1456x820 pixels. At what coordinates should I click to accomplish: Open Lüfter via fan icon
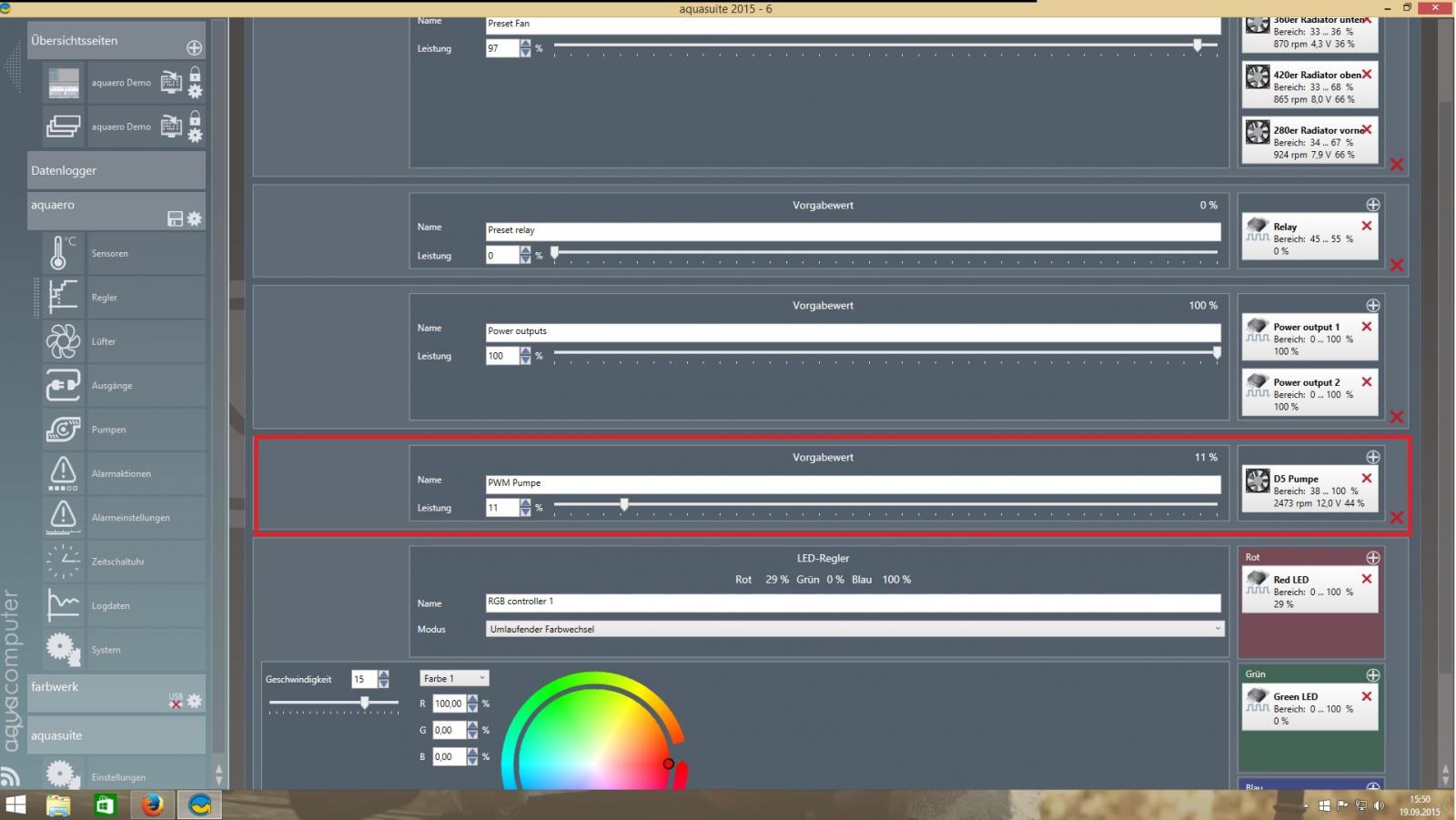point(63,341)
